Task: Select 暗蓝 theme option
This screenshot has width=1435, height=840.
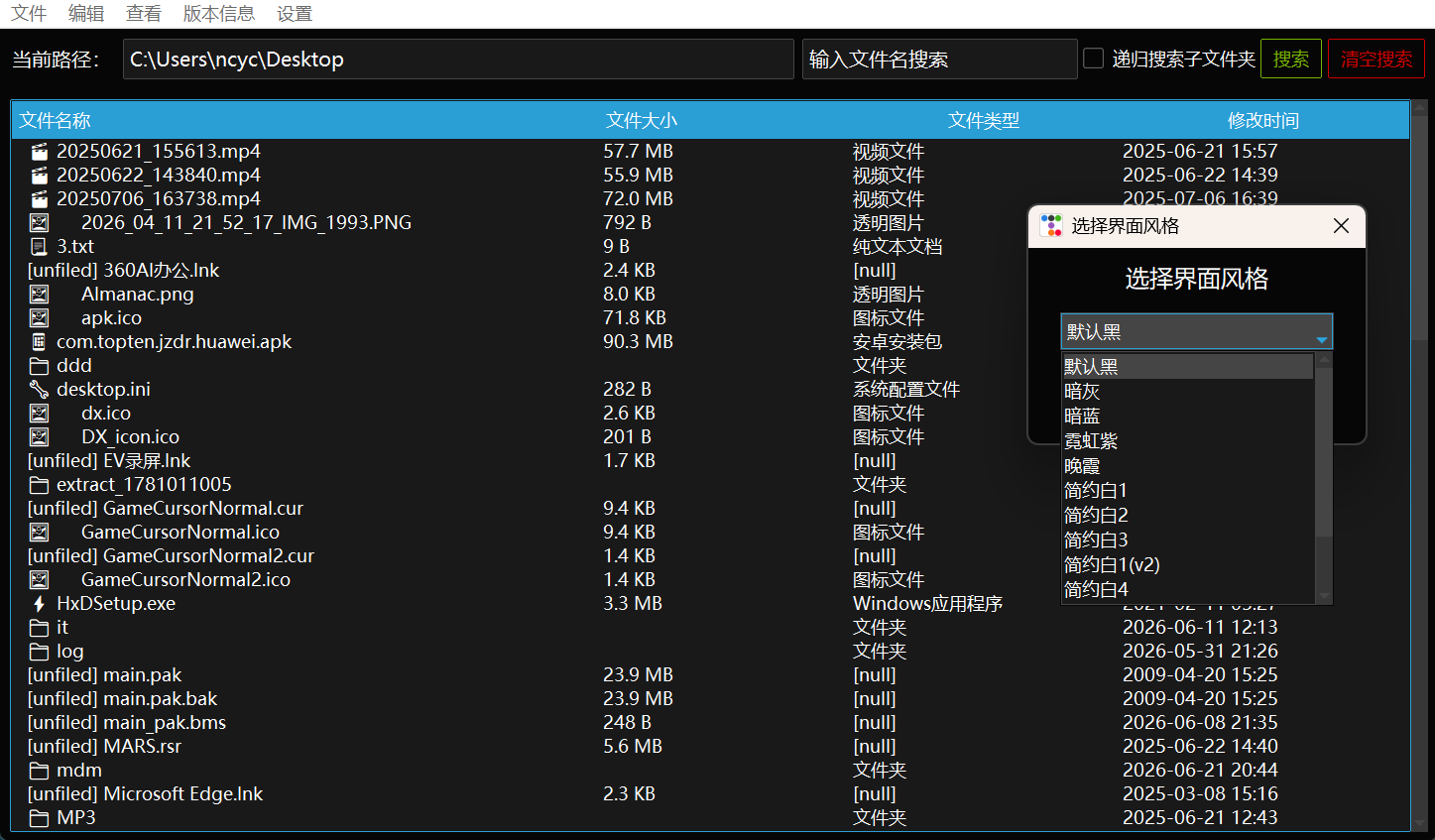Action: click(1187, 416)
